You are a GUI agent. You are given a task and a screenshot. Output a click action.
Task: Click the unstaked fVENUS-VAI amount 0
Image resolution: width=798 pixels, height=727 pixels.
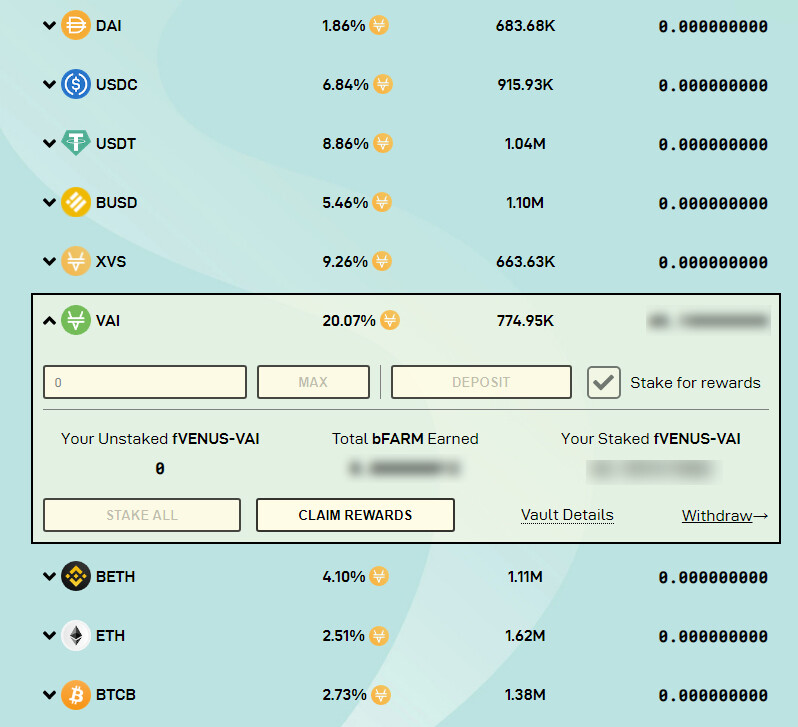click(x=160, y=468)
